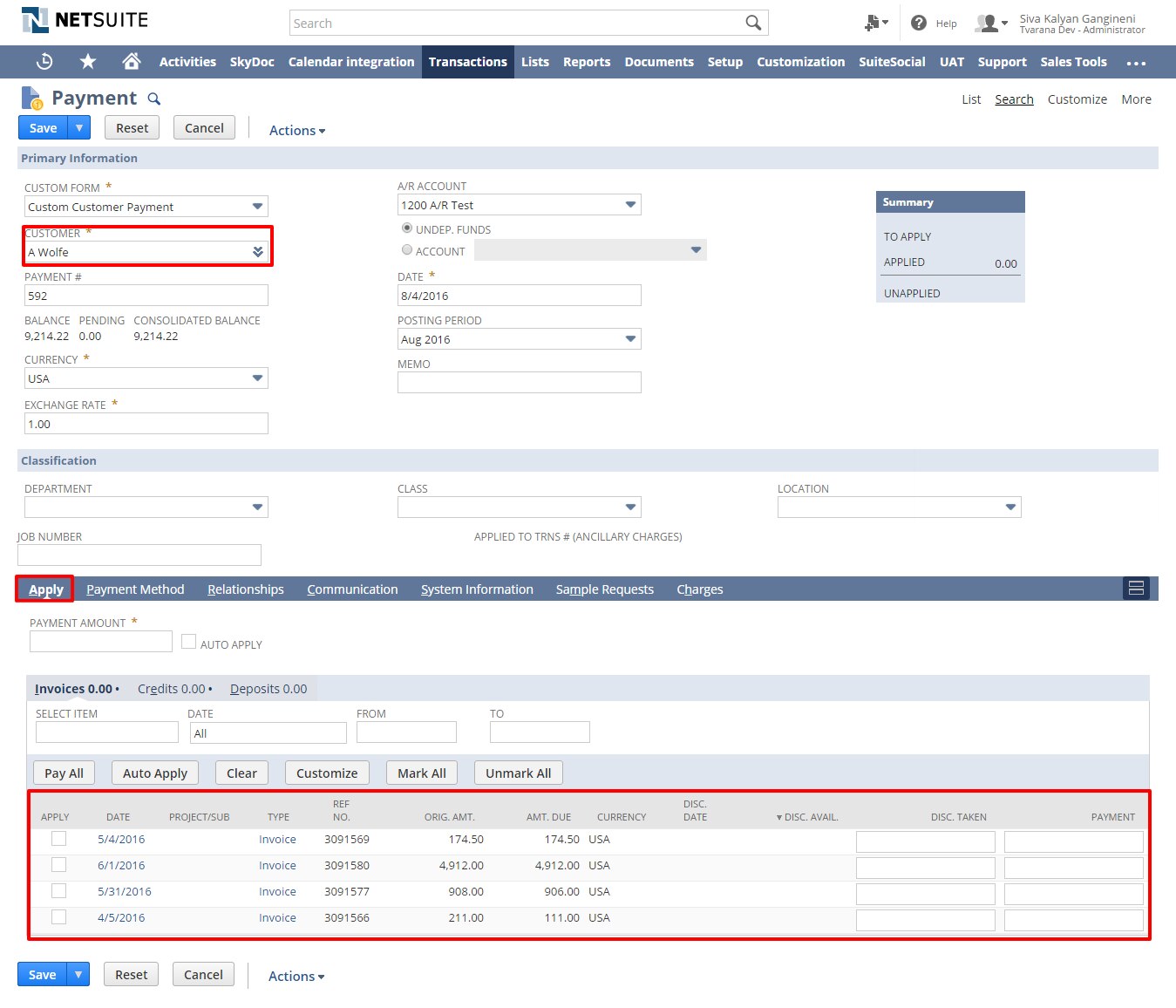Expand the Currency dropdown
1176x1008 pixels.
[x=257, y=378]
